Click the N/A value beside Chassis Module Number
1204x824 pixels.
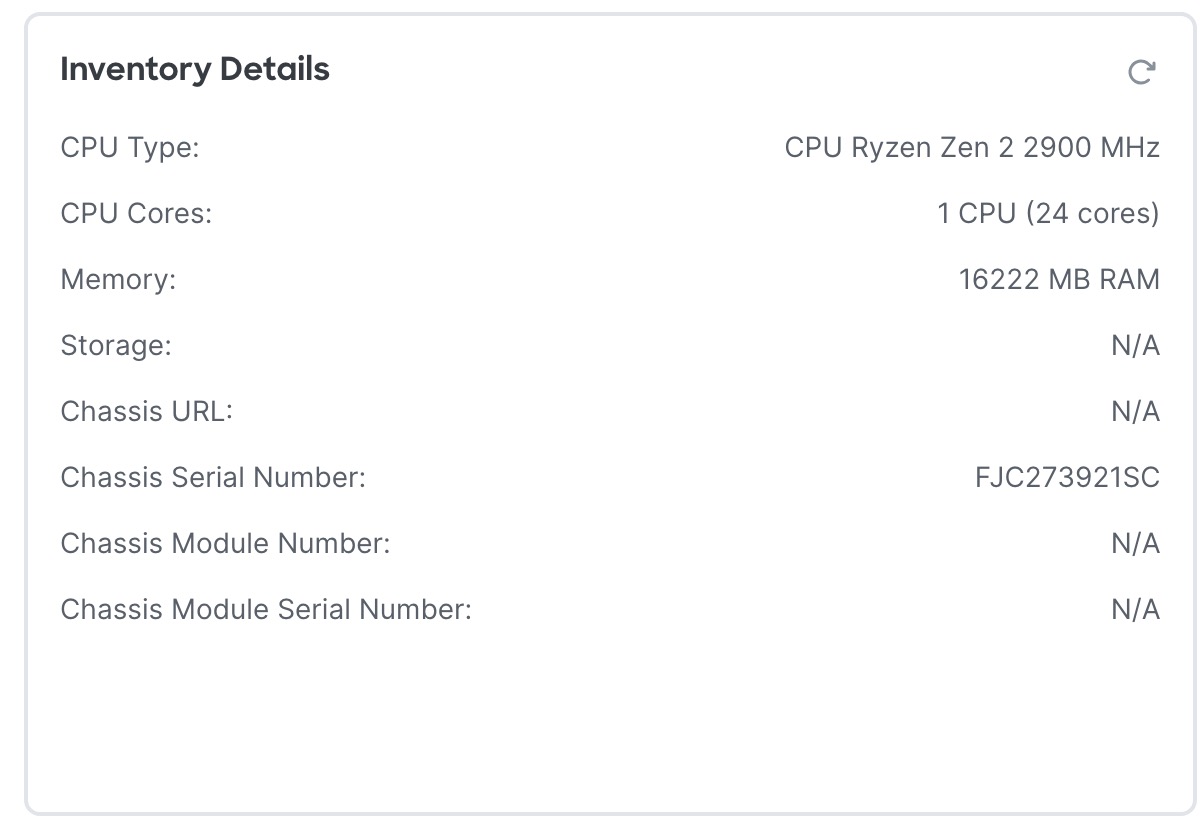coord(1135,544)
